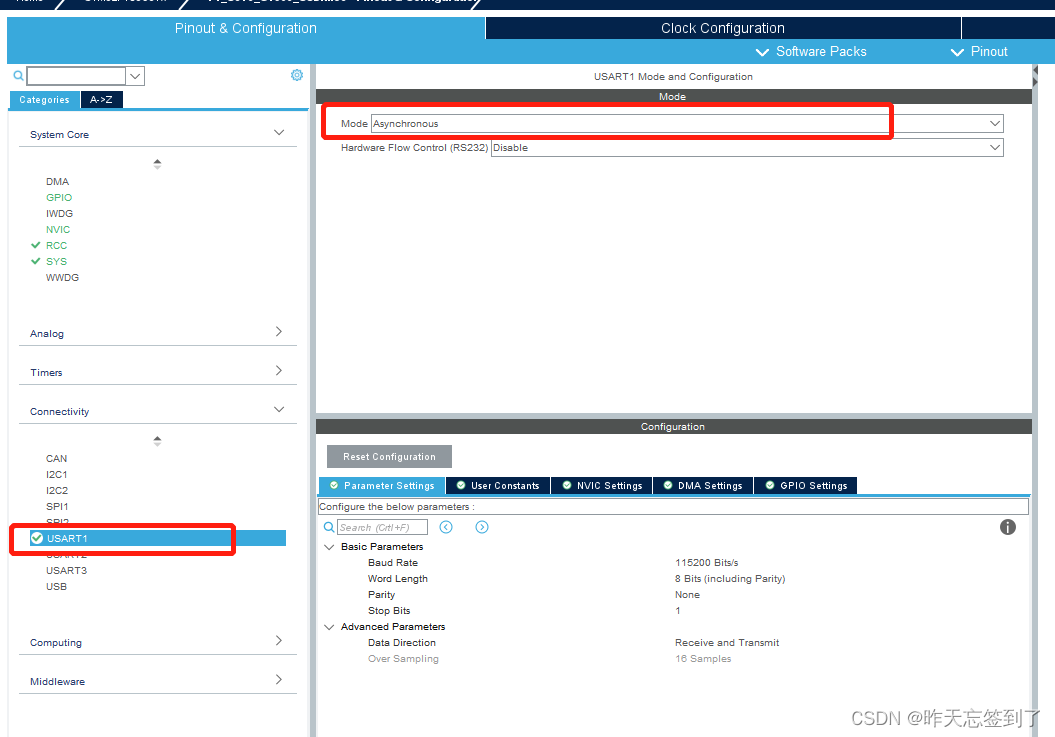Select RCC peripheral
Viewport: 1055px width, 737px height.
click(57, 245)
